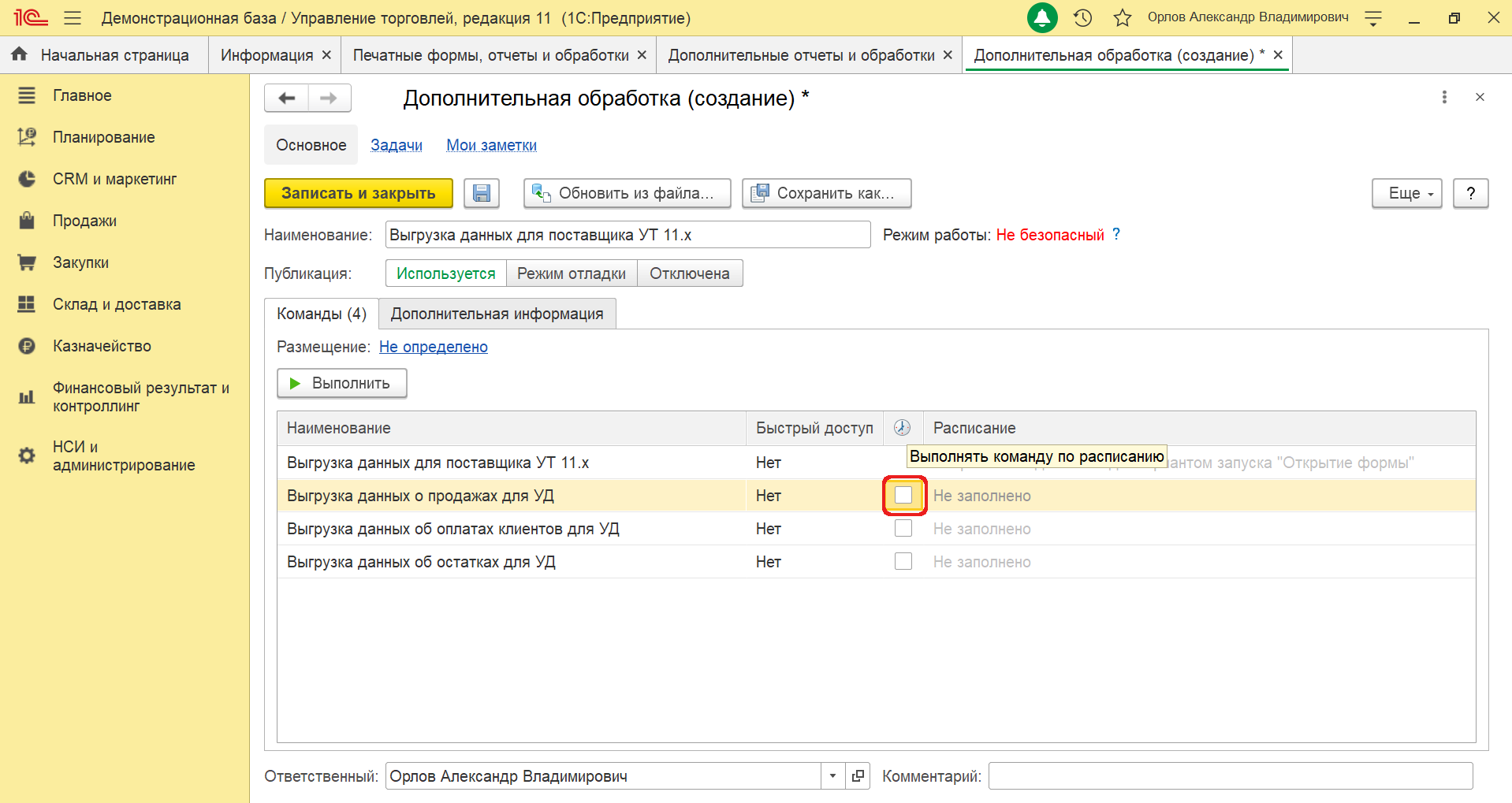Click the Наименование input field
Viewport: 1512px width, 803px height.
[x=628, y=235]
